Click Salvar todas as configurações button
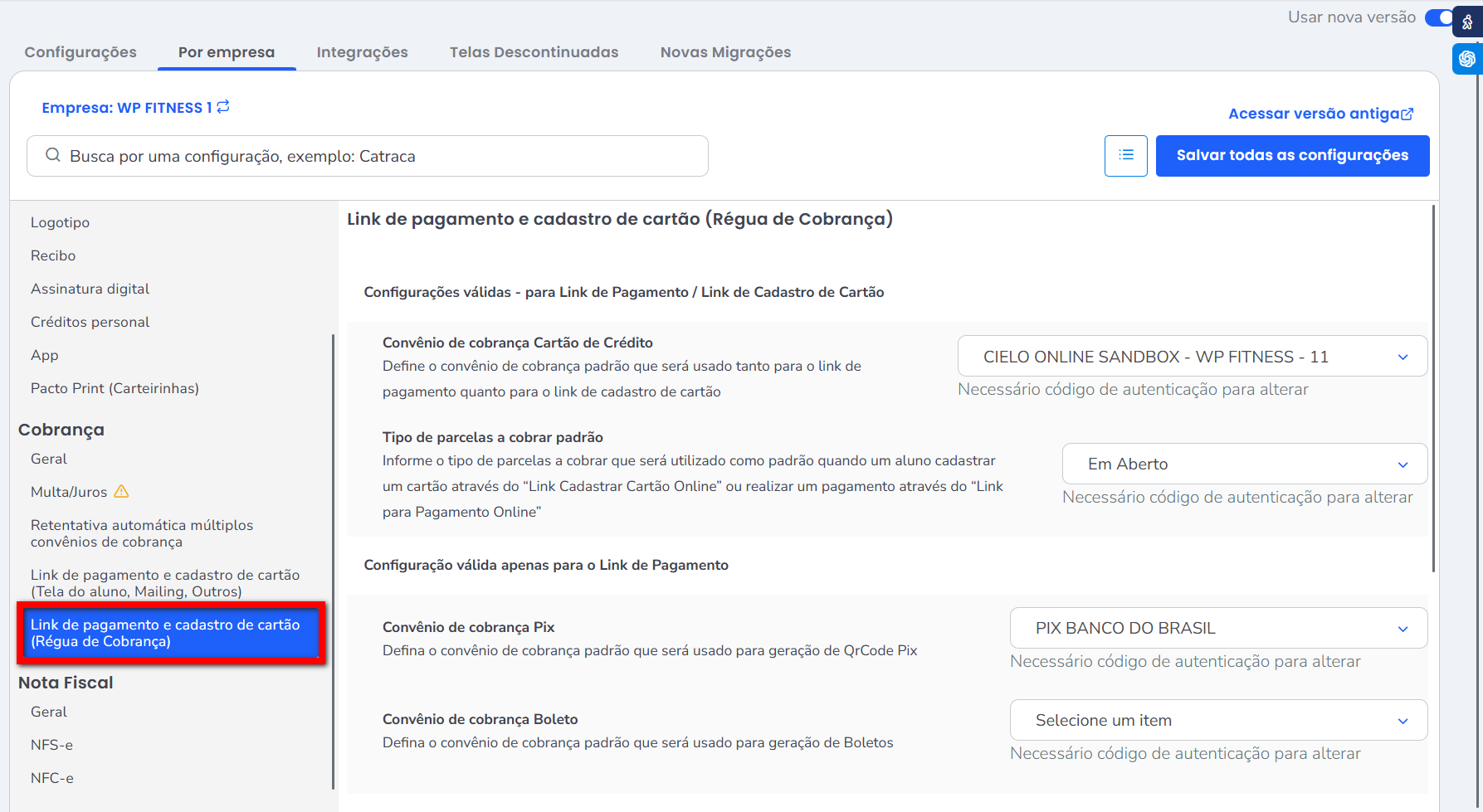This screenshot has height=812, width=1483. (x=1291, y=156)
